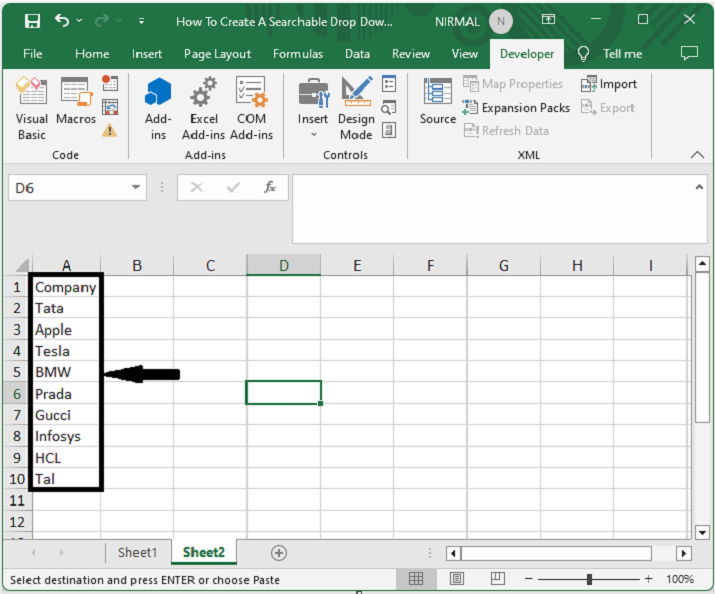Open Excel Add-ins manager
715x594 pixels.
[203, 109]
